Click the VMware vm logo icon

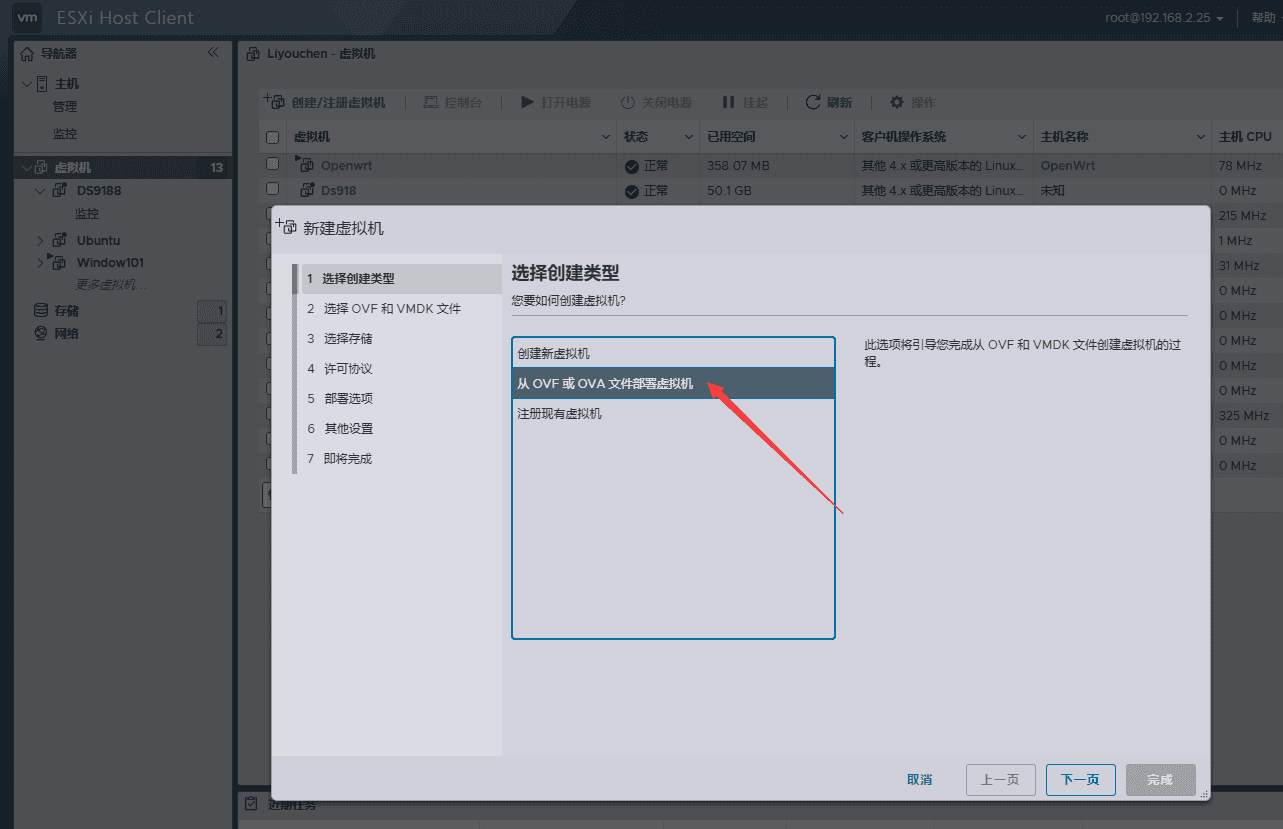[x=30, y=17]
